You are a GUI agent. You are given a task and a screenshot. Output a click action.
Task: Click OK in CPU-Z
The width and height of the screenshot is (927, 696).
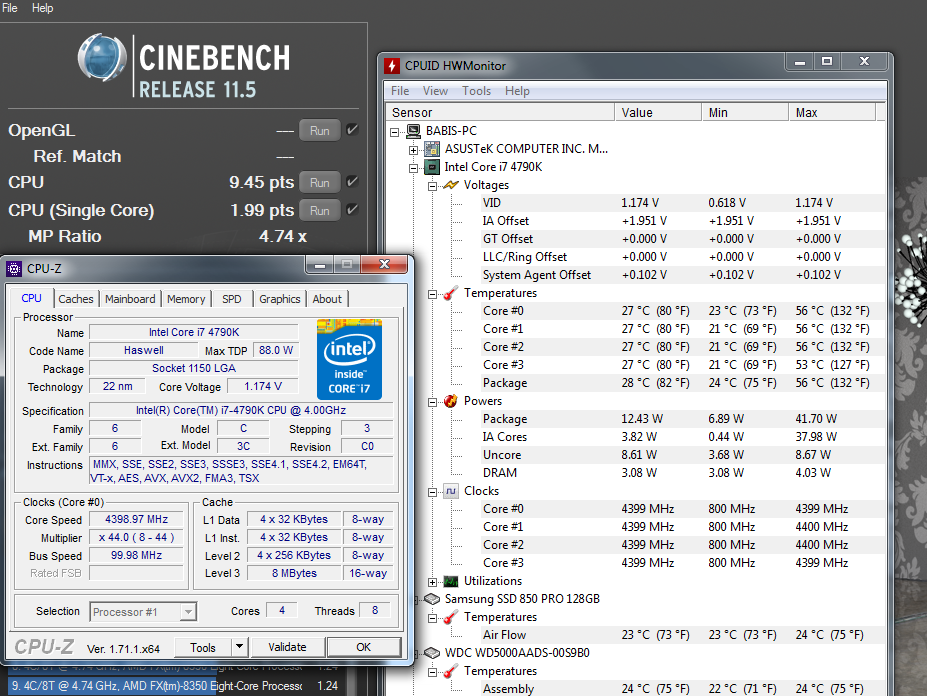(364, 647)
